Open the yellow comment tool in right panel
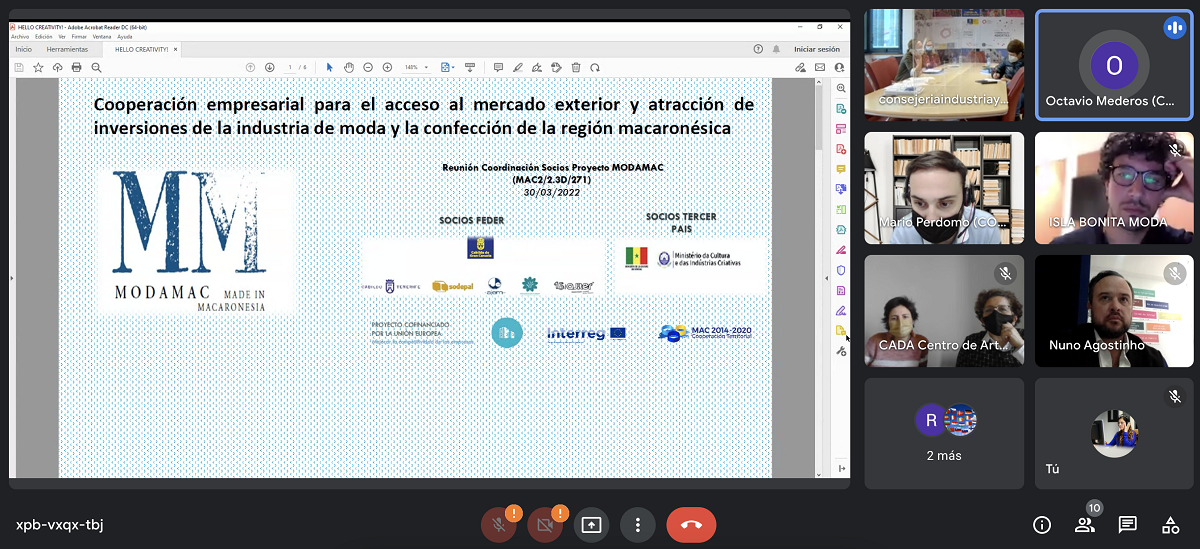 click(841, 169)
